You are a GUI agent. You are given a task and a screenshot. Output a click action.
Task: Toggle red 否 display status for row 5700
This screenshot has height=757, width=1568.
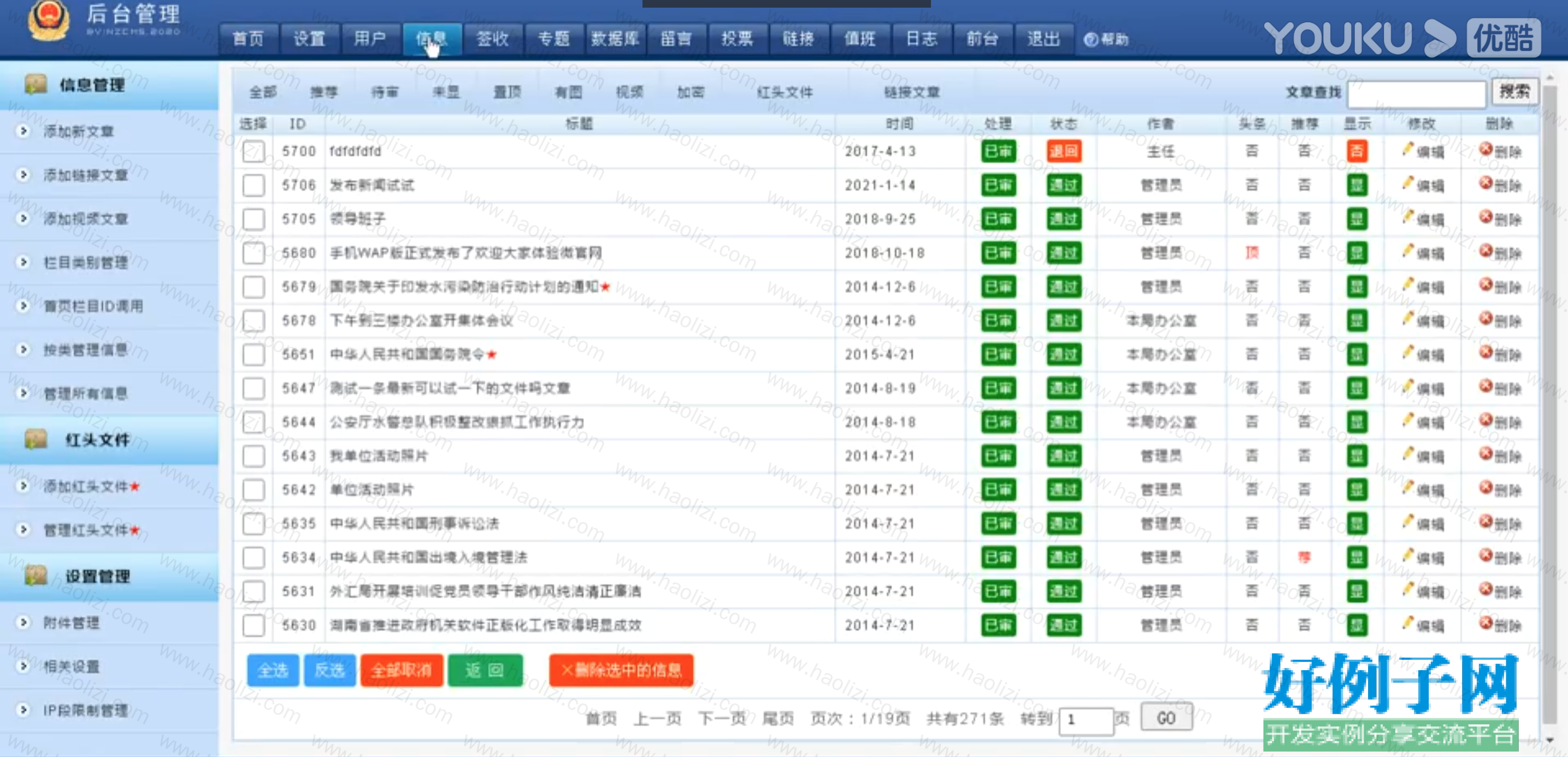1356,151
